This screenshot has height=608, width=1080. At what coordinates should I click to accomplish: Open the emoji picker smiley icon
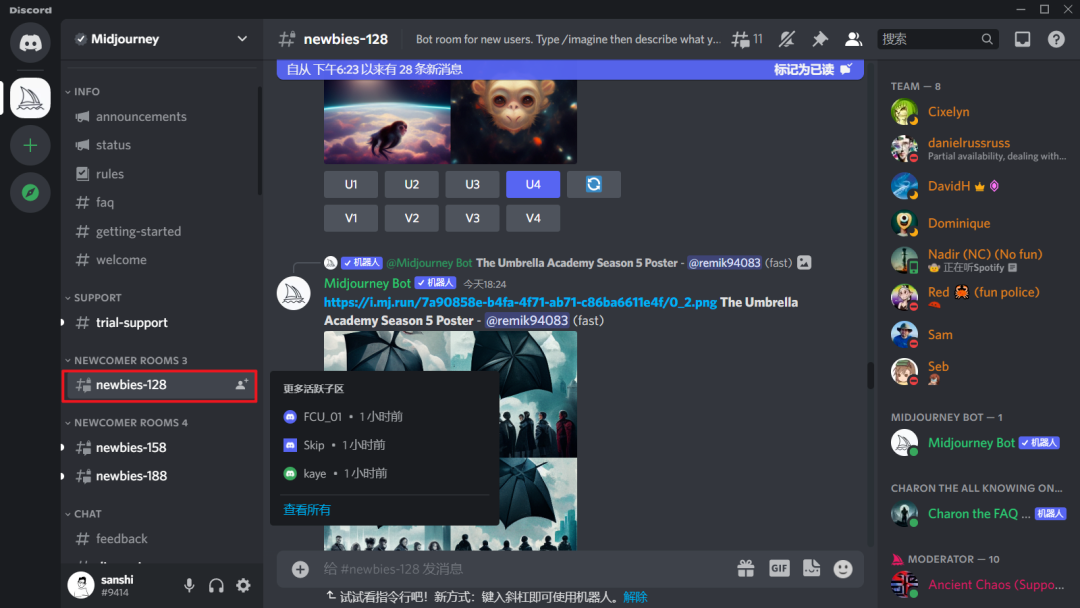point(843,568)
